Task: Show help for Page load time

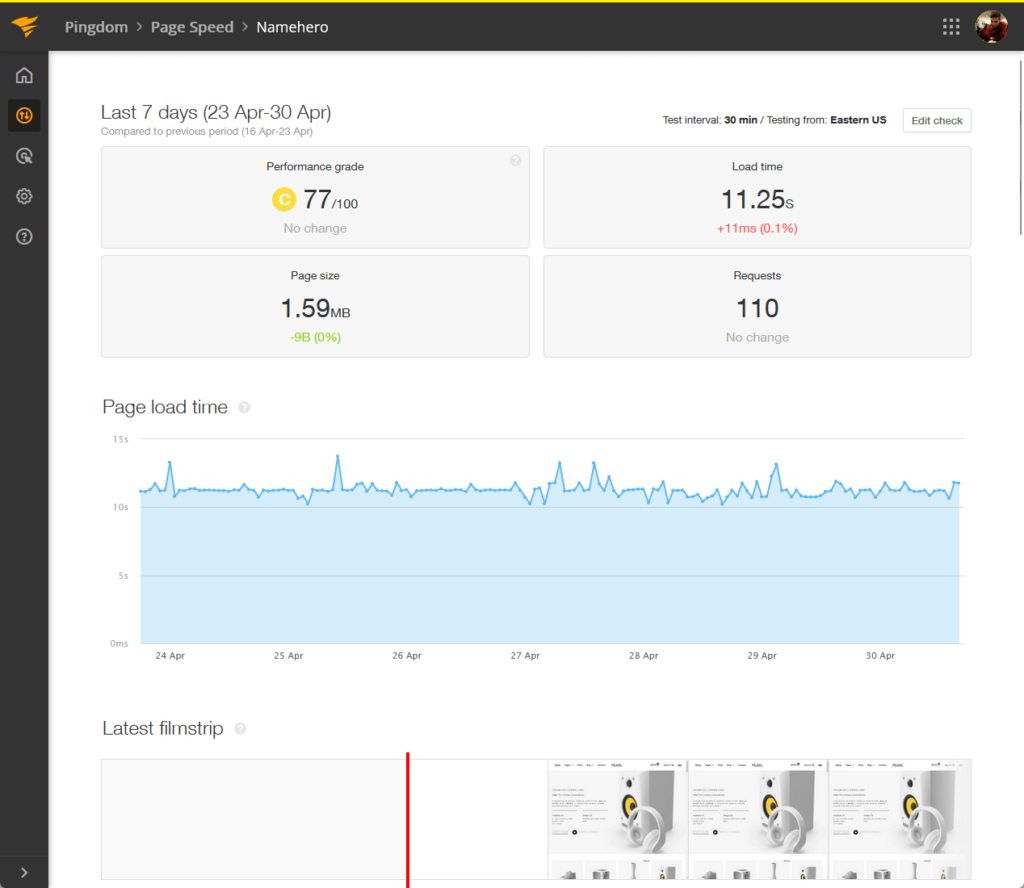Action: click(244, 407)
